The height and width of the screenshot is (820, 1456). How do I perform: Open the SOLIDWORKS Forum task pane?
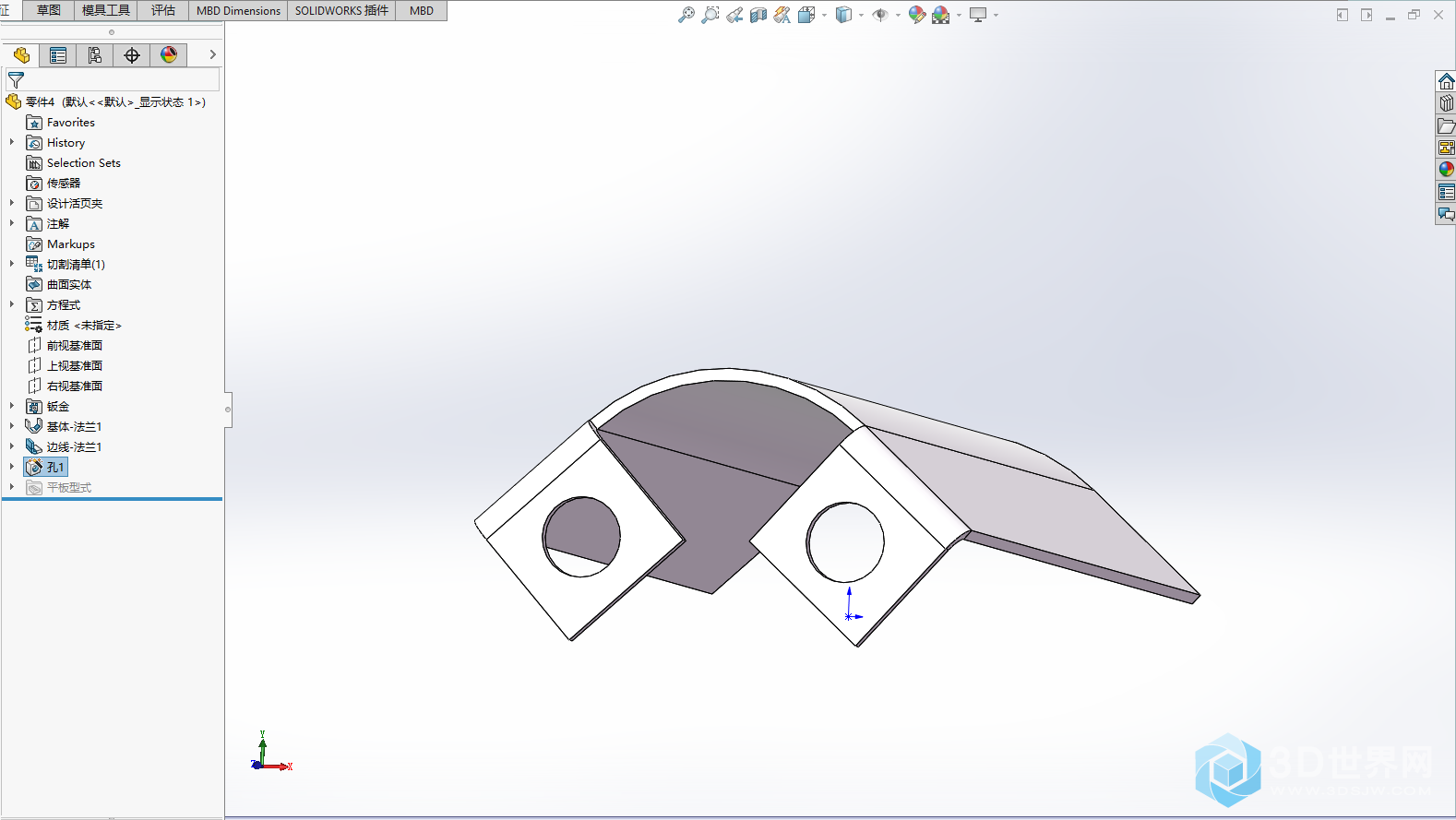point(1446,214)
